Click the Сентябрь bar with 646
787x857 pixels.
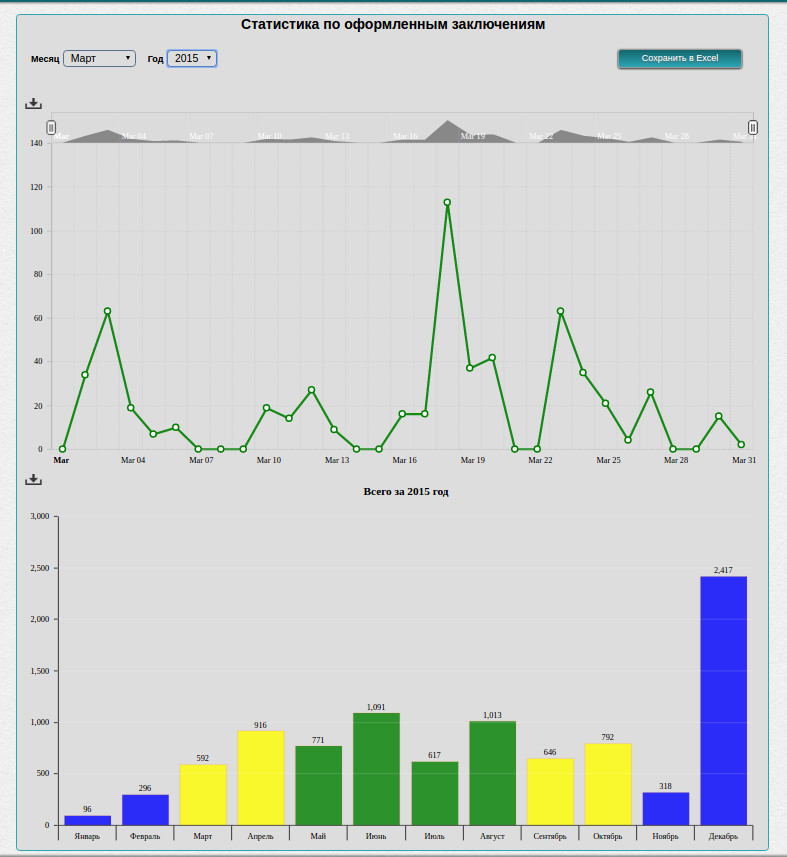(x=550, y=791)
